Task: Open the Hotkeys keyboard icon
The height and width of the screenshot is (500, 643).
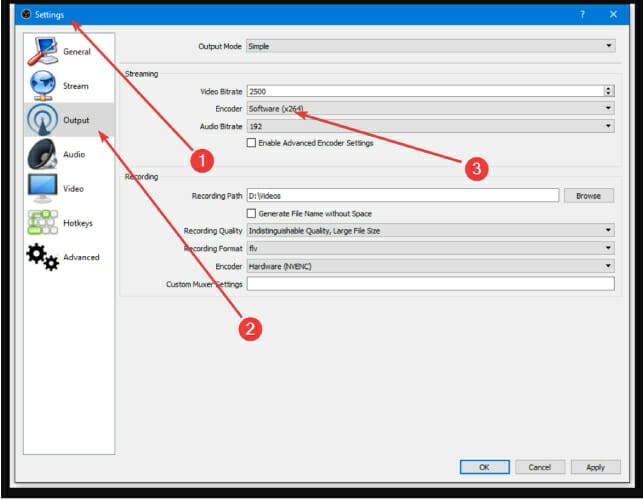Action: [x=42, y=222]
